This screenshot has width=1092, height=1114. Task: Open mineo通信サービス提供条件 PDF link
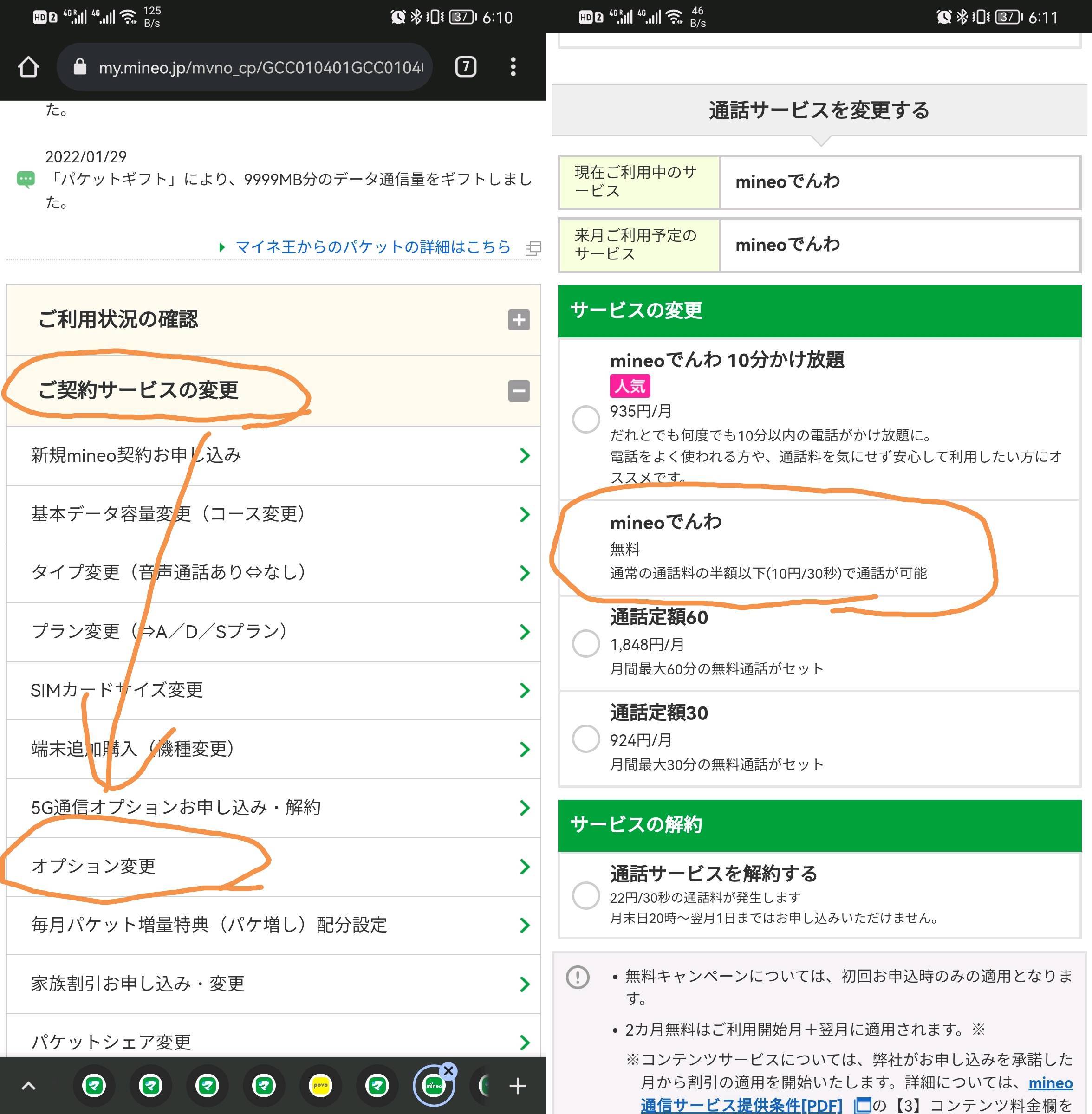(x=741, y=1104)
